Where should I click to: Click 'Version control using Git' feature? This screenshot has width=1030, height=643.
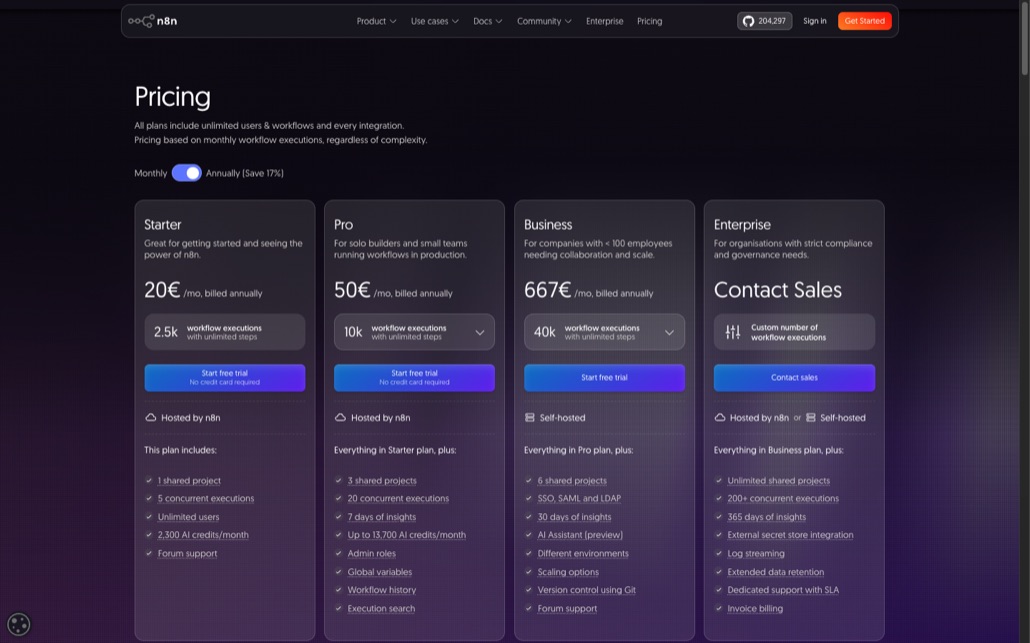(x=587, y=590)
